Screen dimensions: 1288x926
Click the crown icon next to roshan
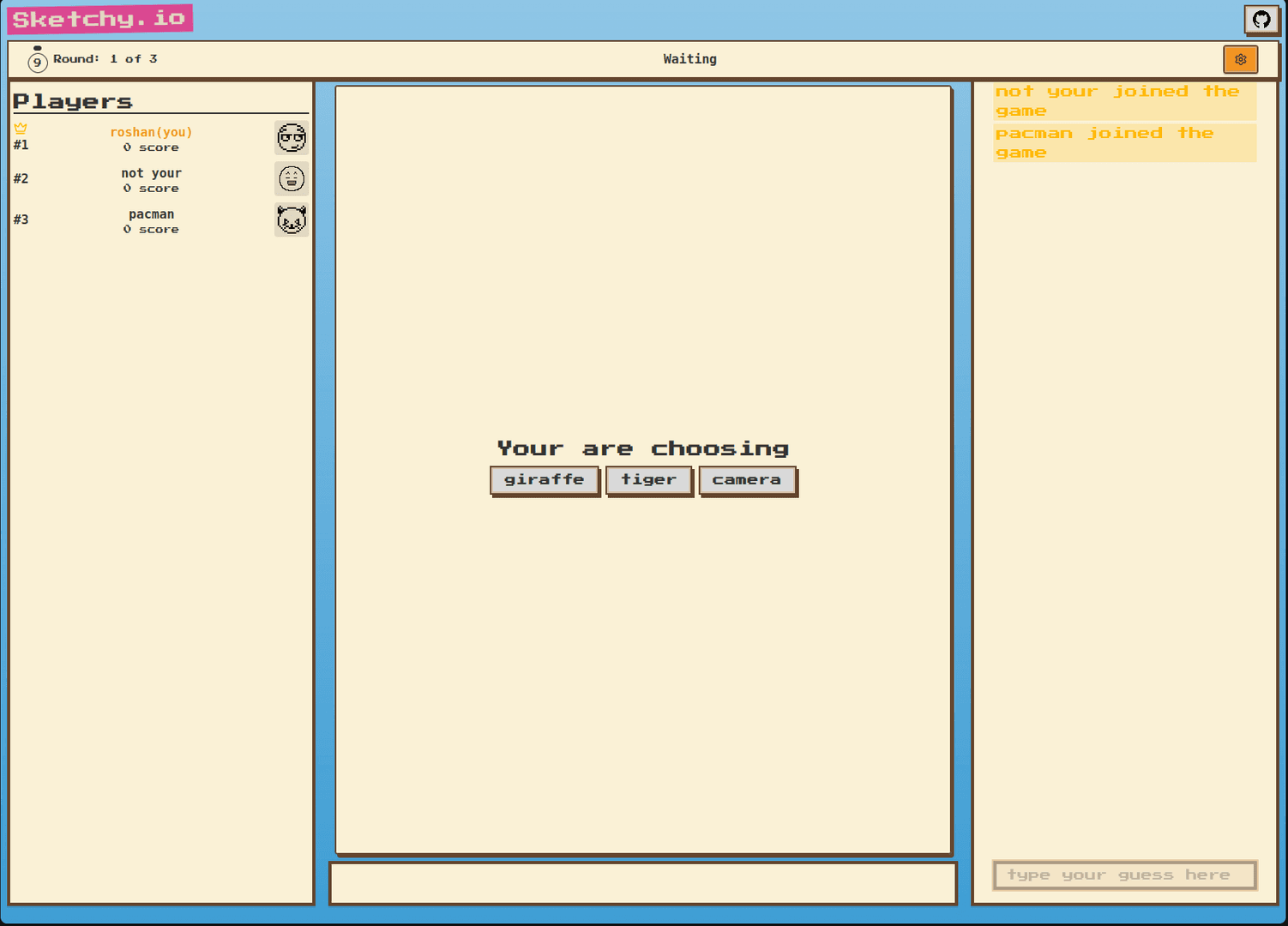[21, 128]
